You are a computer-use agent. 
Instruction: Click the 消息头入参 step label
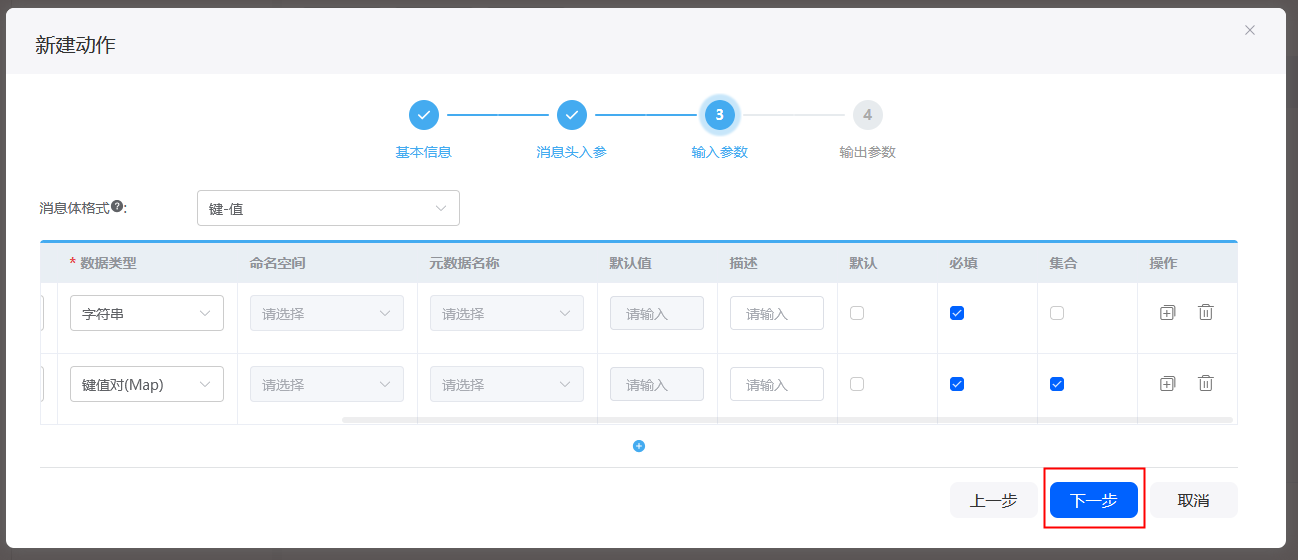[572, 152]
